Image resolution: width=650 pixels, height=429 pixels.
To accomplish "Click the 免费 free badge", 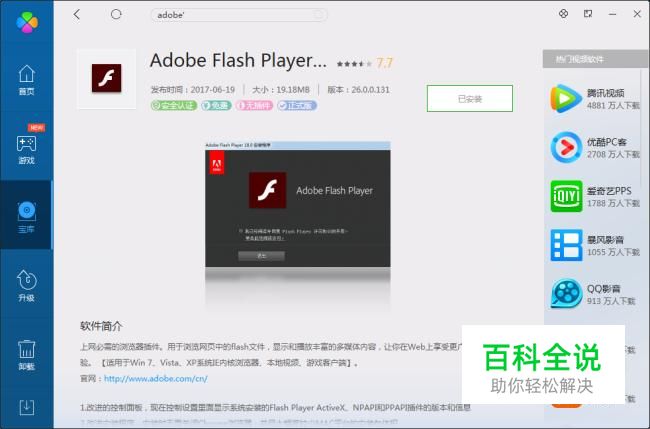I will [216, 106].
